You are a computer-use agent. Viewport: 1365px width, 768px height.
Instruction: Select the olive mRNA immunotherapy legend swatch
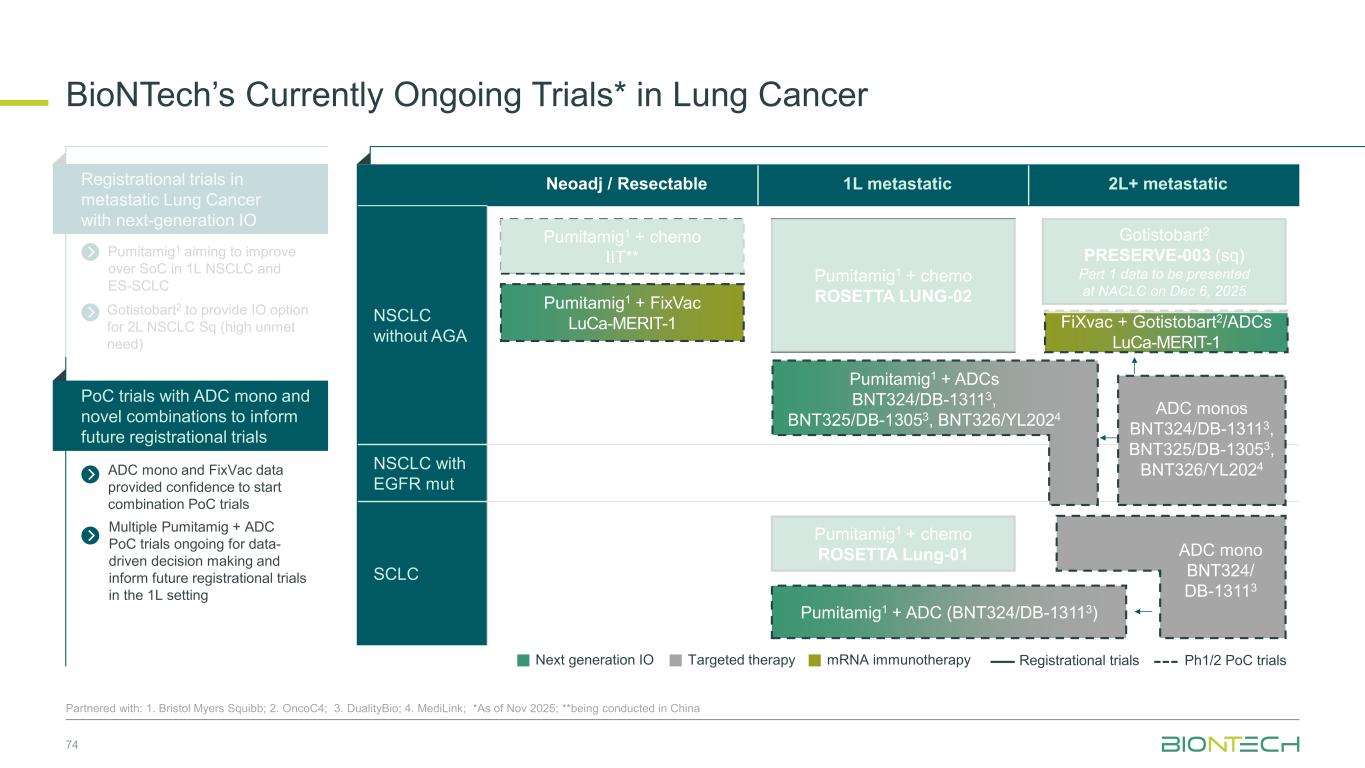tap(816, 660)
